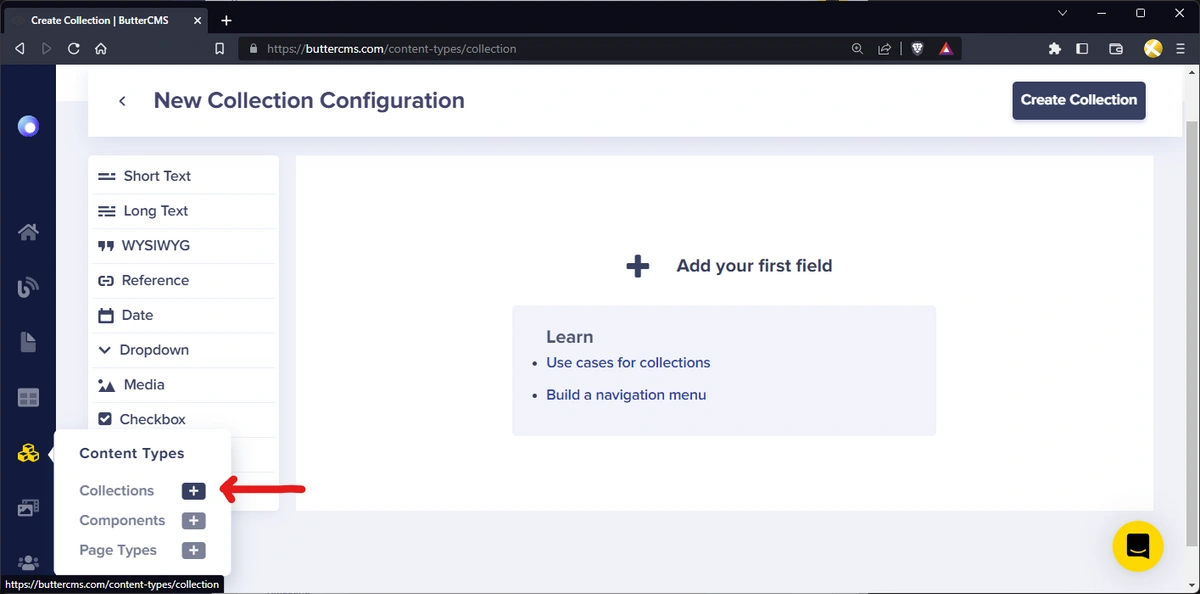Click the address bar URL

coord(392,48)
